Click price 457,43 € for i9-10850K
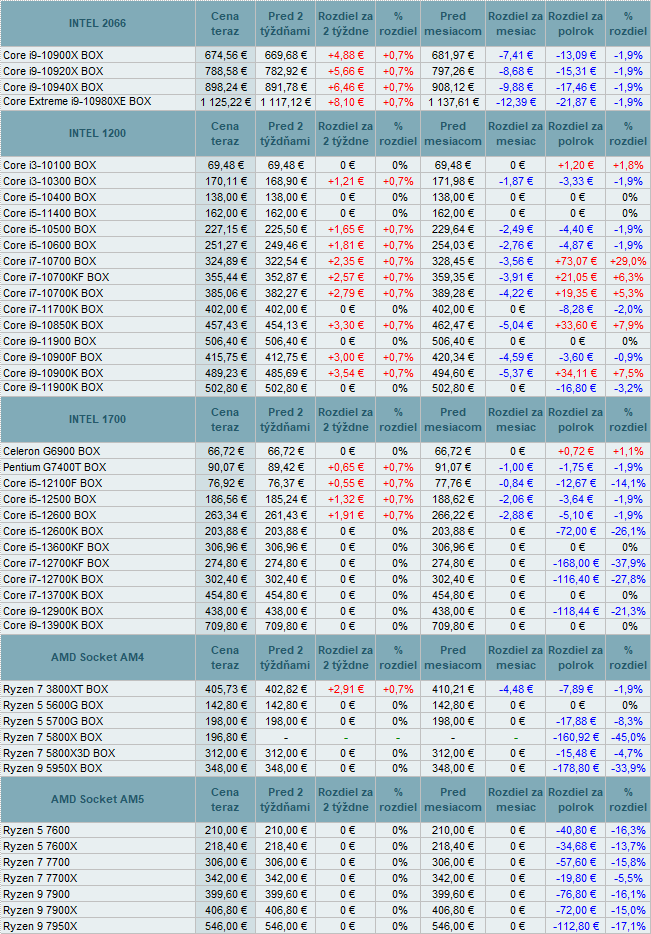 click(226, 326)
